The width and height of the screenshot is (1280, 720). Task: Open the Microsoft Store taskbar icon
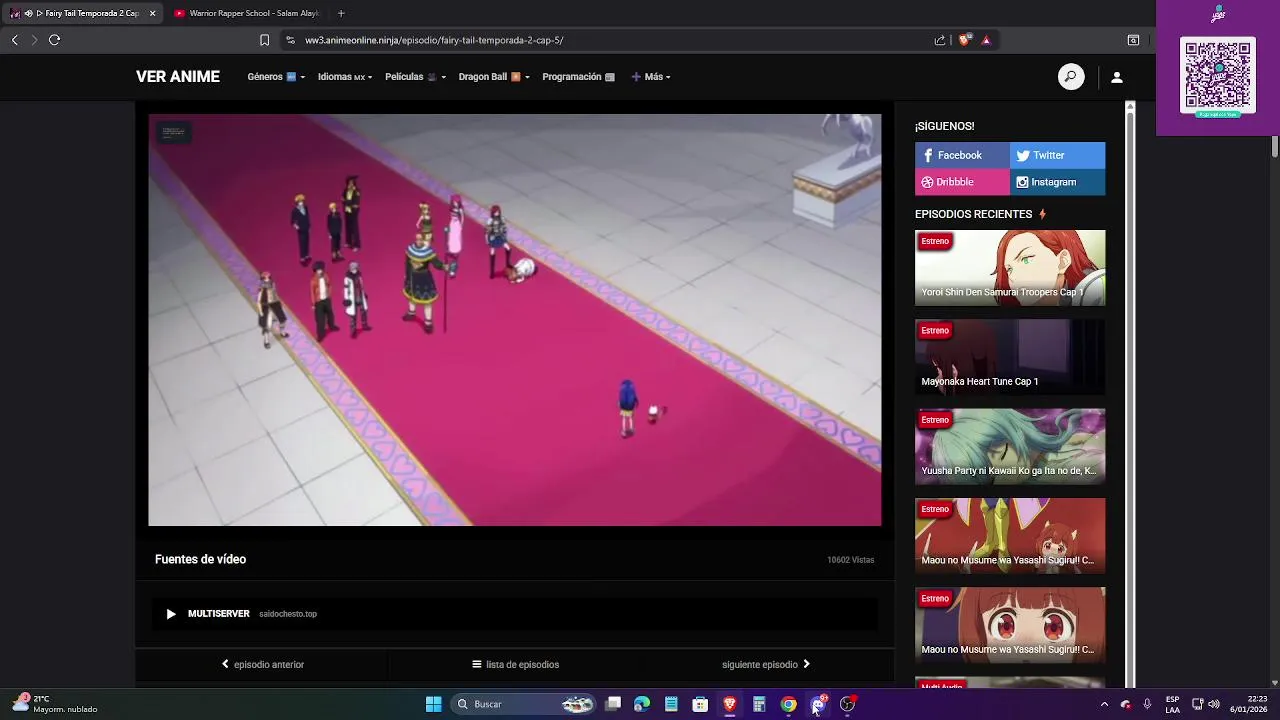700,704
